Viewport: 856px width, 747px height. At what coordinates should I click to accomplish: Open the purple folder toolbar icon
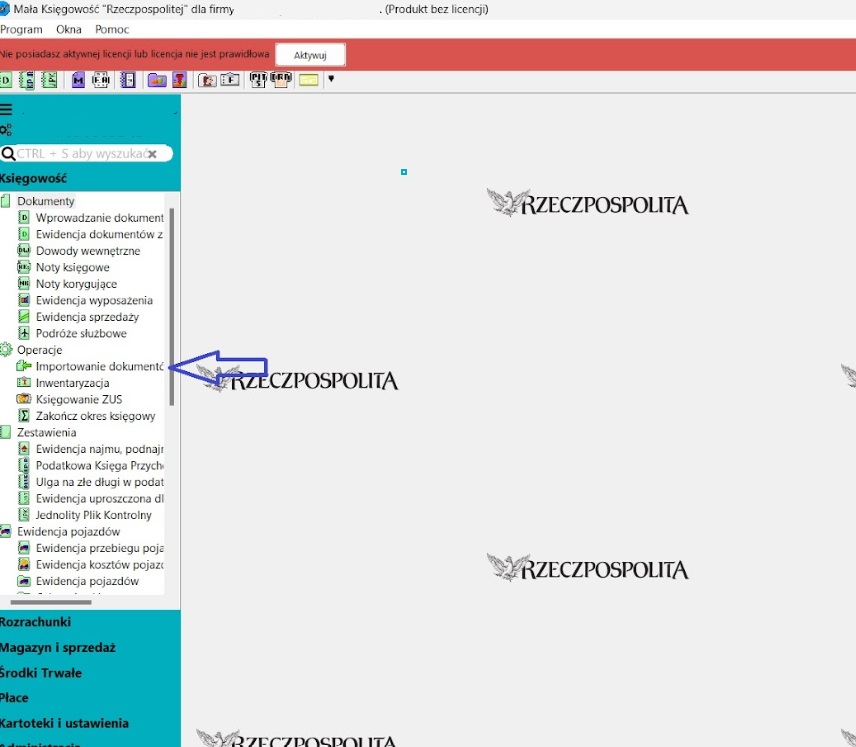tap(157, 80)
